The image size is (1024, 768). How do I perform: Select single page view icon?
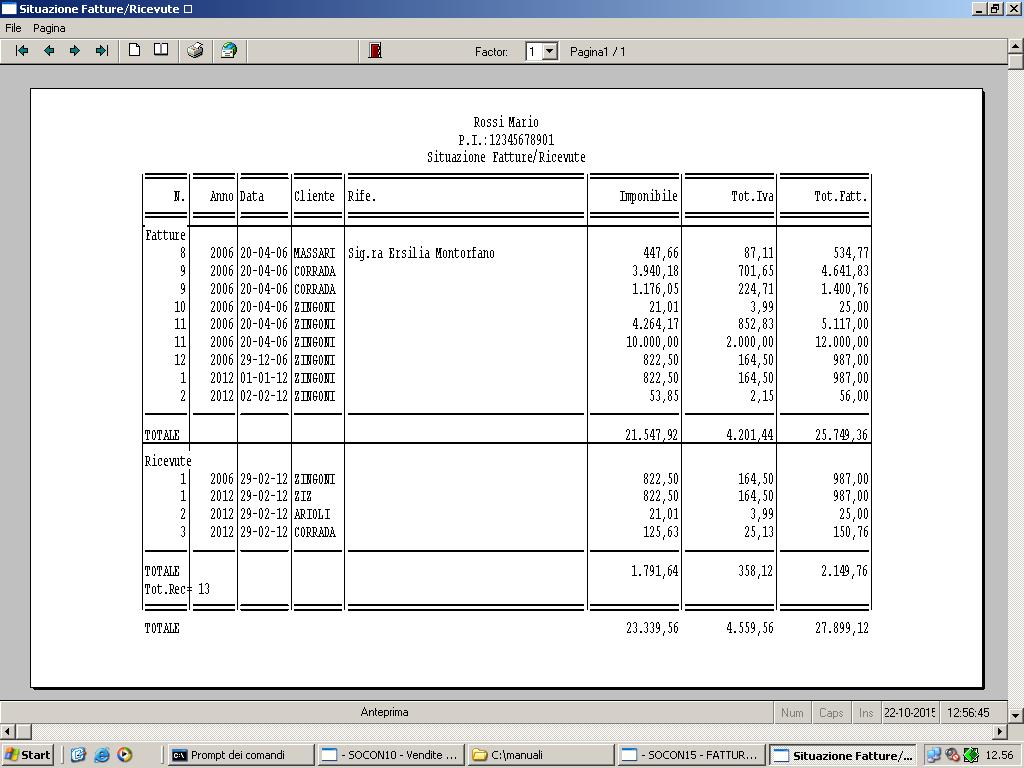[x=135, y=50]
